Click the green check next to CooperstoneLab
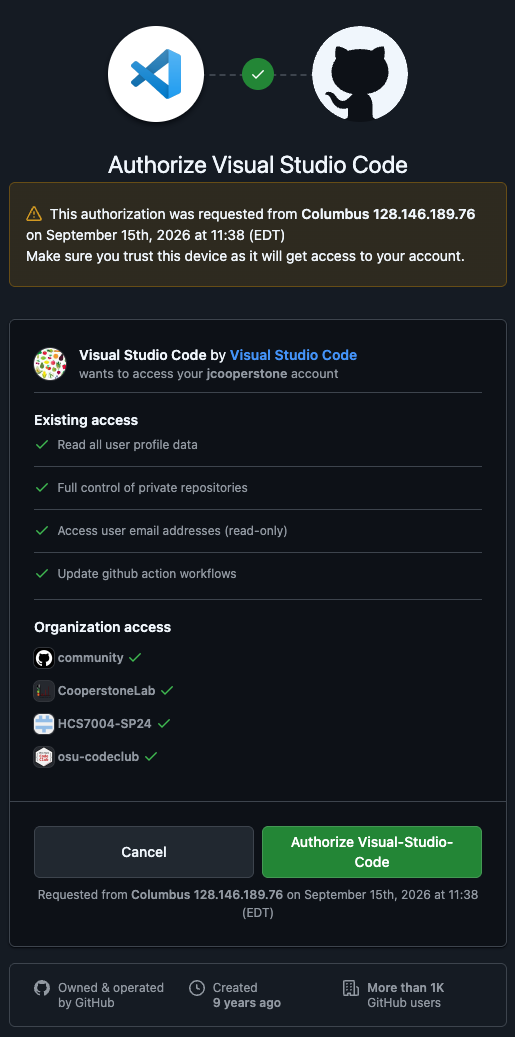The image size is (515, 1037). point(167,690)
